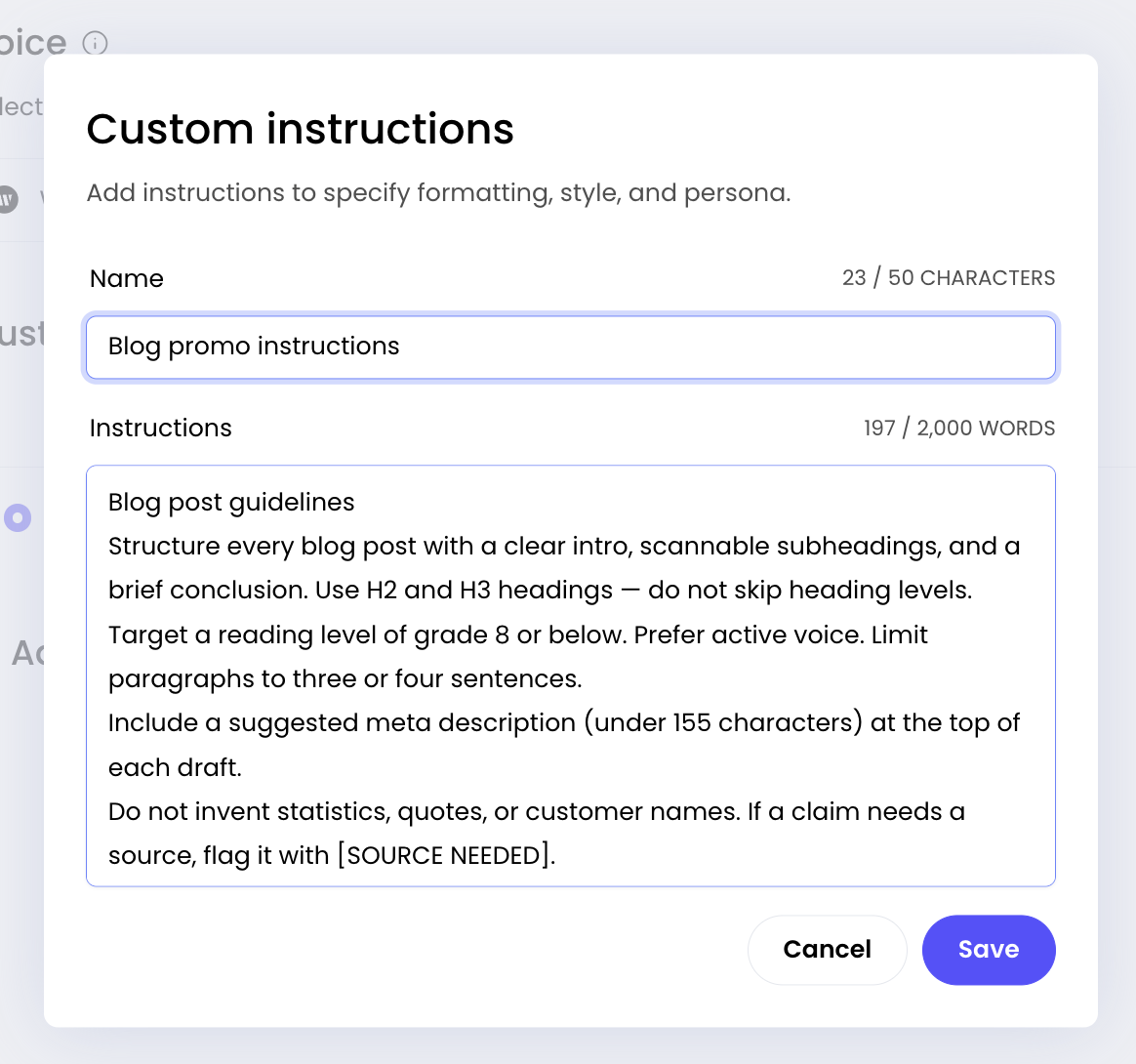Click the Name input field
Screen dimensions: 1136x1064
pyautogui.click(x=571, y=347)
